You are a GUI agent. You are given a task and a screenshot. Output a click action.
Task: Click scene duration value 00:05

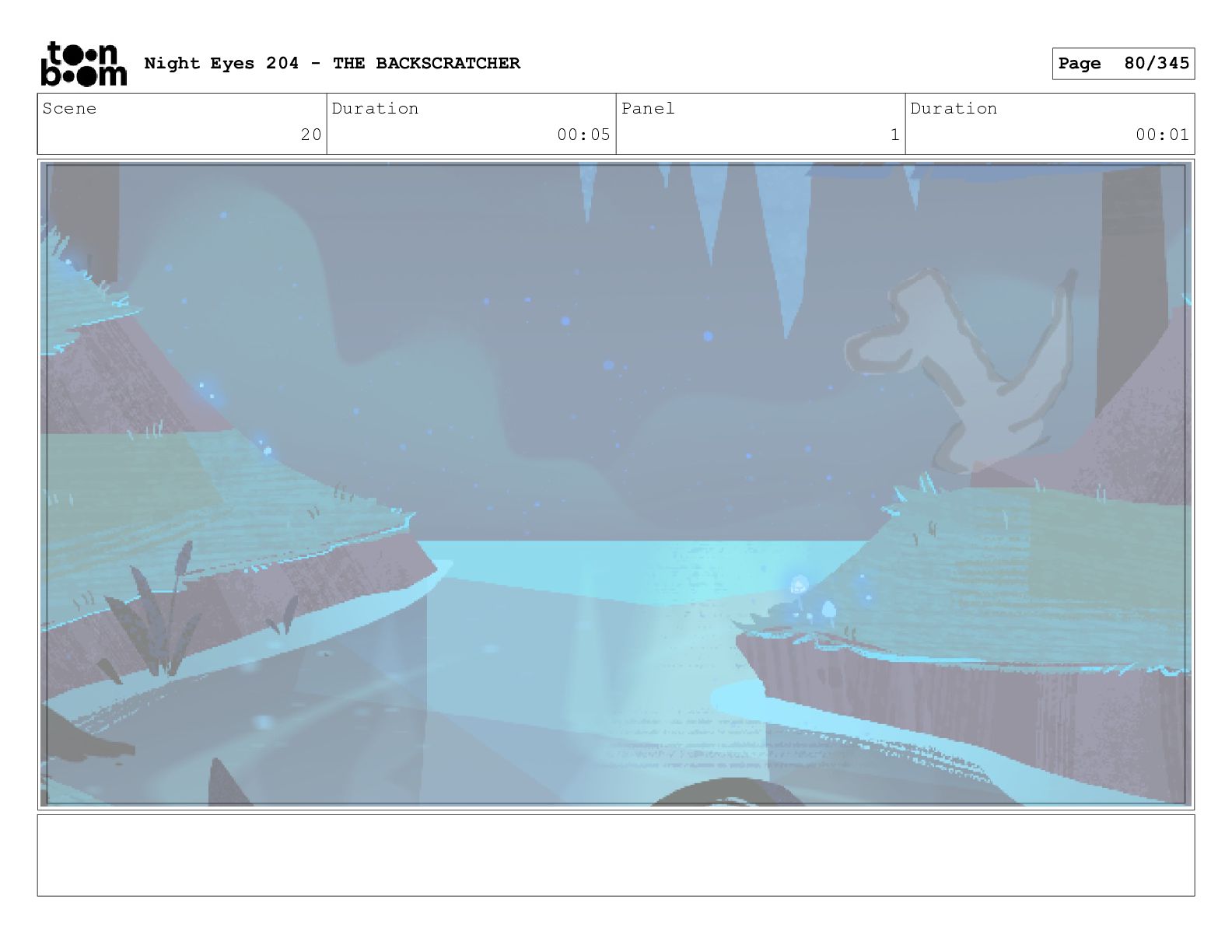[583, 135]
